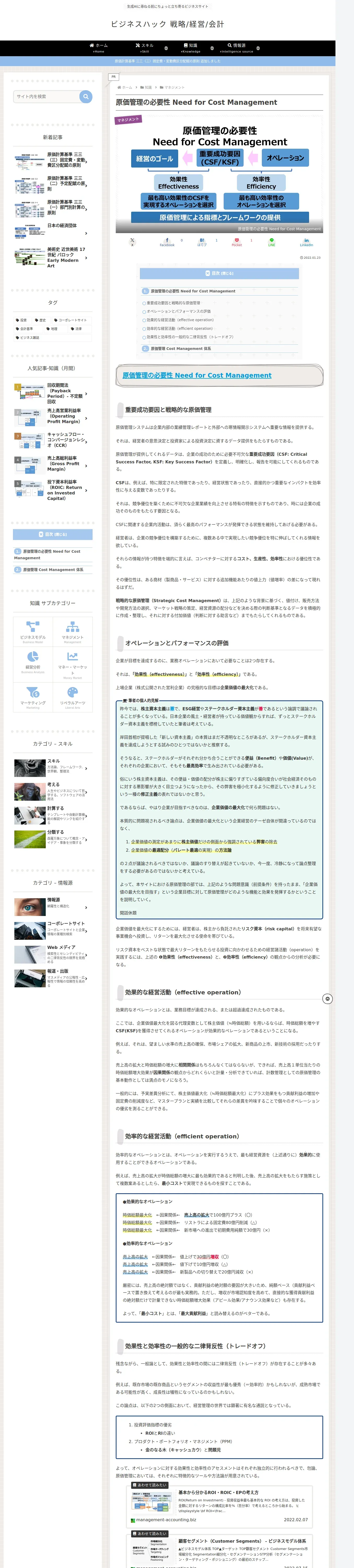Viewport: 354px width, 1568px height.
Task: Expand the 情報源 menu dropdown arrow
Action: point(258,48)
